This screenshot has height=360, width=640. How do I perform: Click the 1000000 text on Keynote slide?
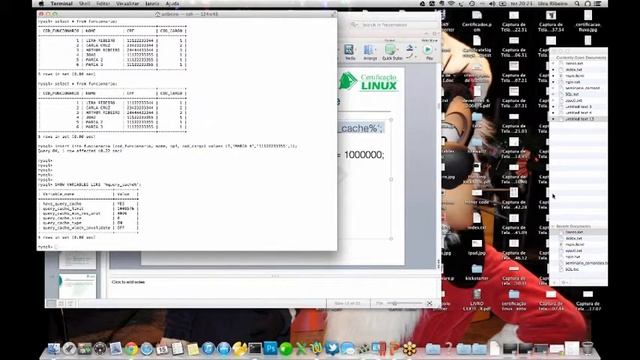(364, 155)
